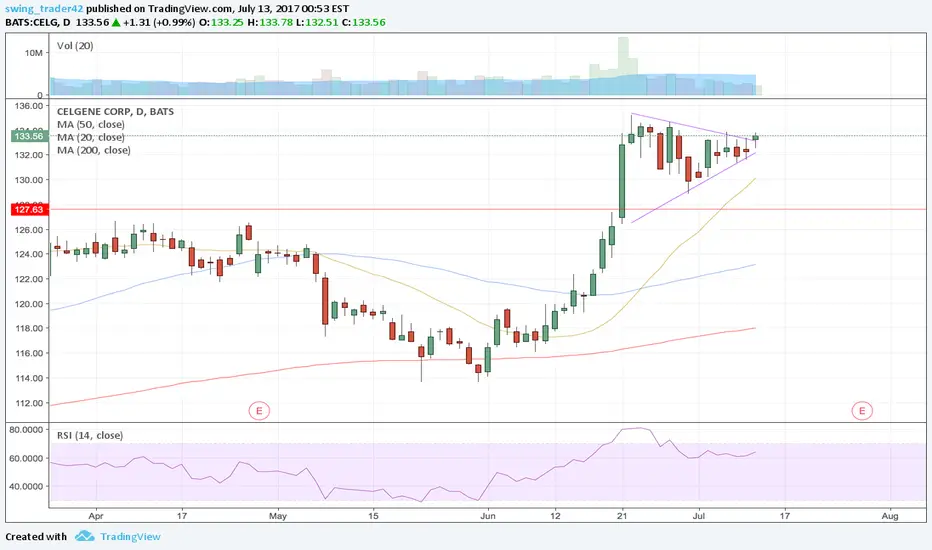Screen dimensions: 932x550
Task: Click the Created with footer text
Action: (36, 536)
